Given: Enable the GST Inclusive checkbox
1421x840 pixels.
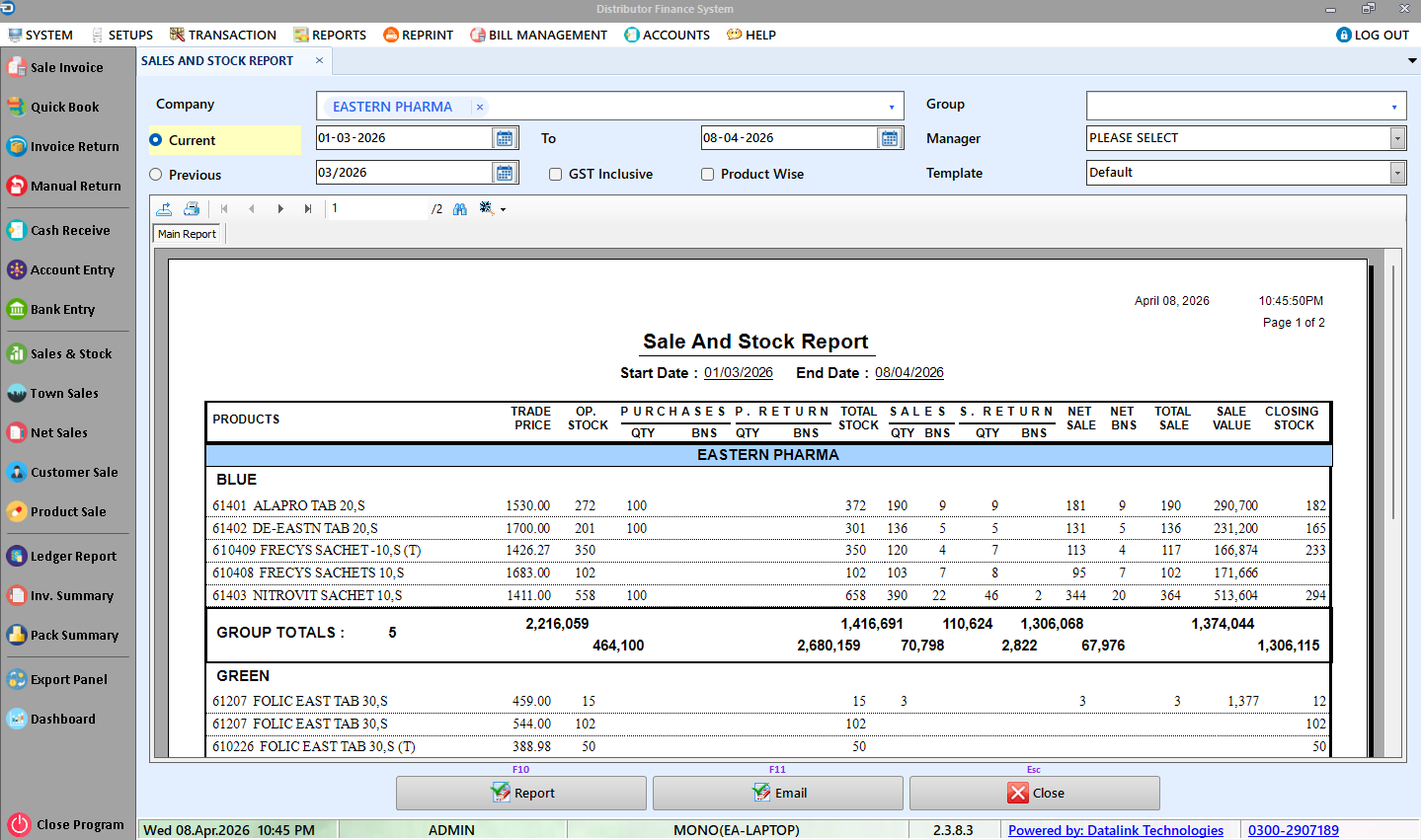Looking at the screenshot, I should (x=556, y=174).
